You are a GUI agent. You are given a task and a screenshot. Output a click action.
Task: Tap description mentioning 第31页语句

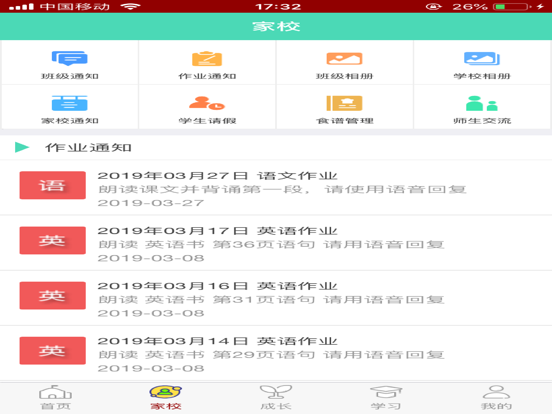271,300
